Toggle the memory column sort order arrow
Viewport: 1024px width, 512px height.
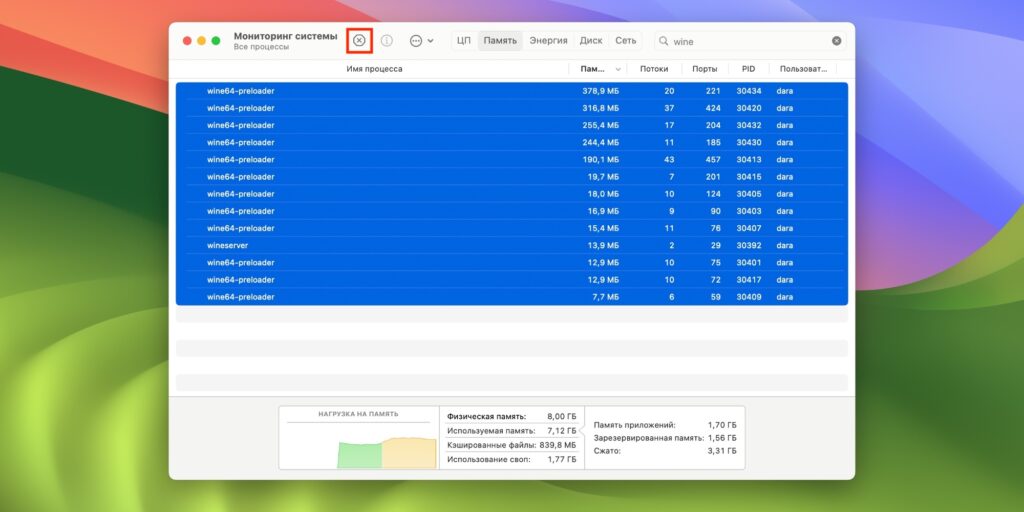pyautogui.click(x=618, y=69)
